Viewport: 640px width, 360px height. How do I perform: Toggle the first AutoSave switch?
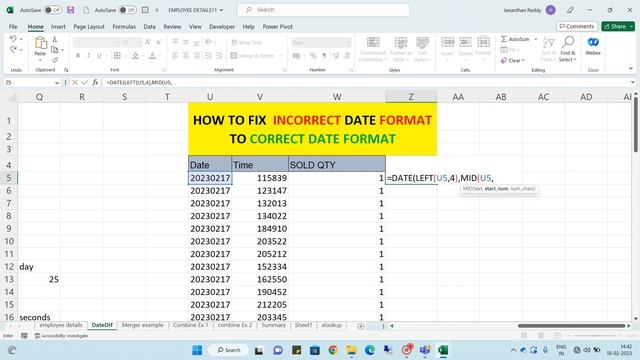(x=53, y=10)
